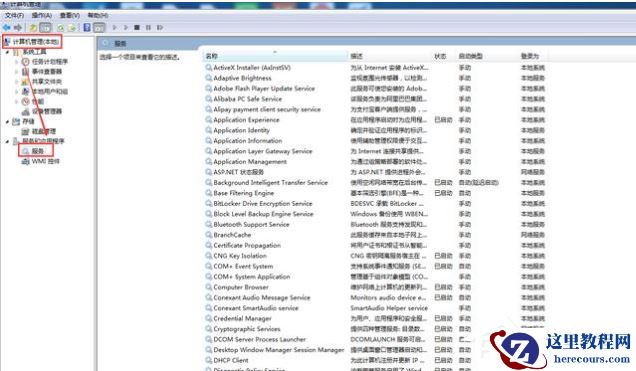
Task: Select 任务计划程序 in the tree
Action: click(49, 62)
